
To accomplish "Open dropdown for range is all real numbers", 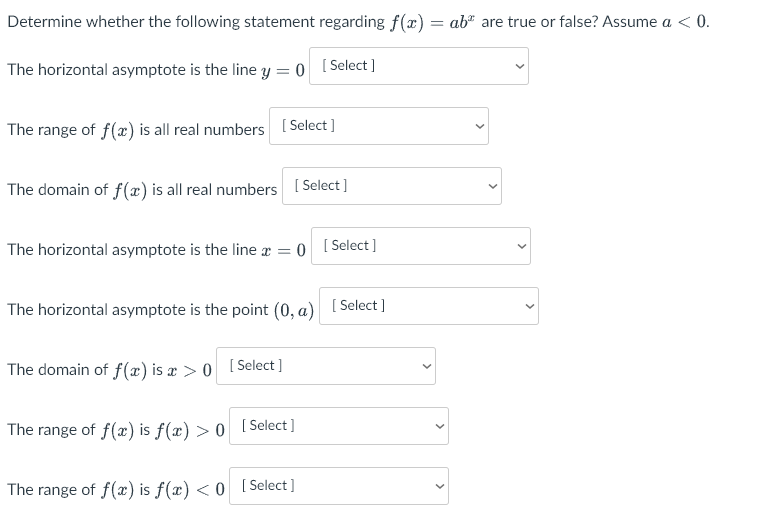I will coord(379,126).
